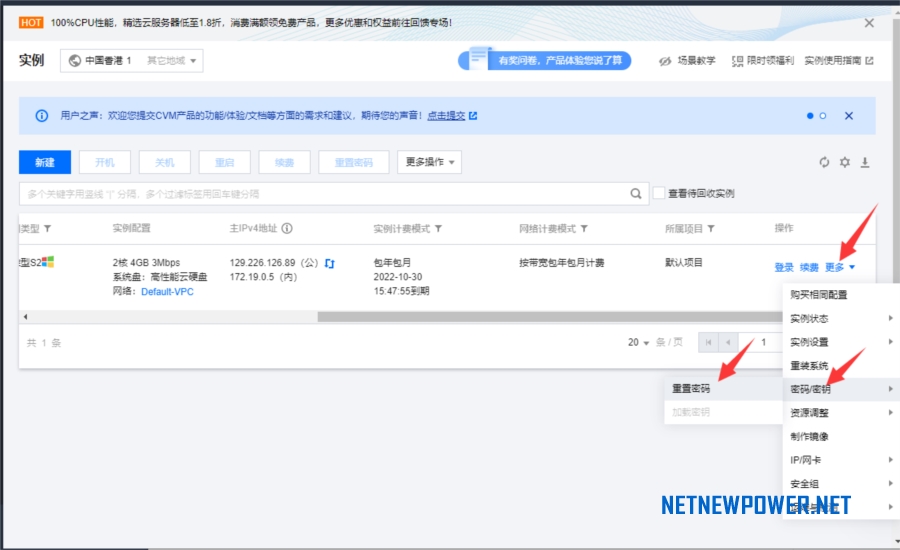Viewport: 900px width, 550px height.
Task: Click the 登录 link in instance row
Action: (784, 268)
